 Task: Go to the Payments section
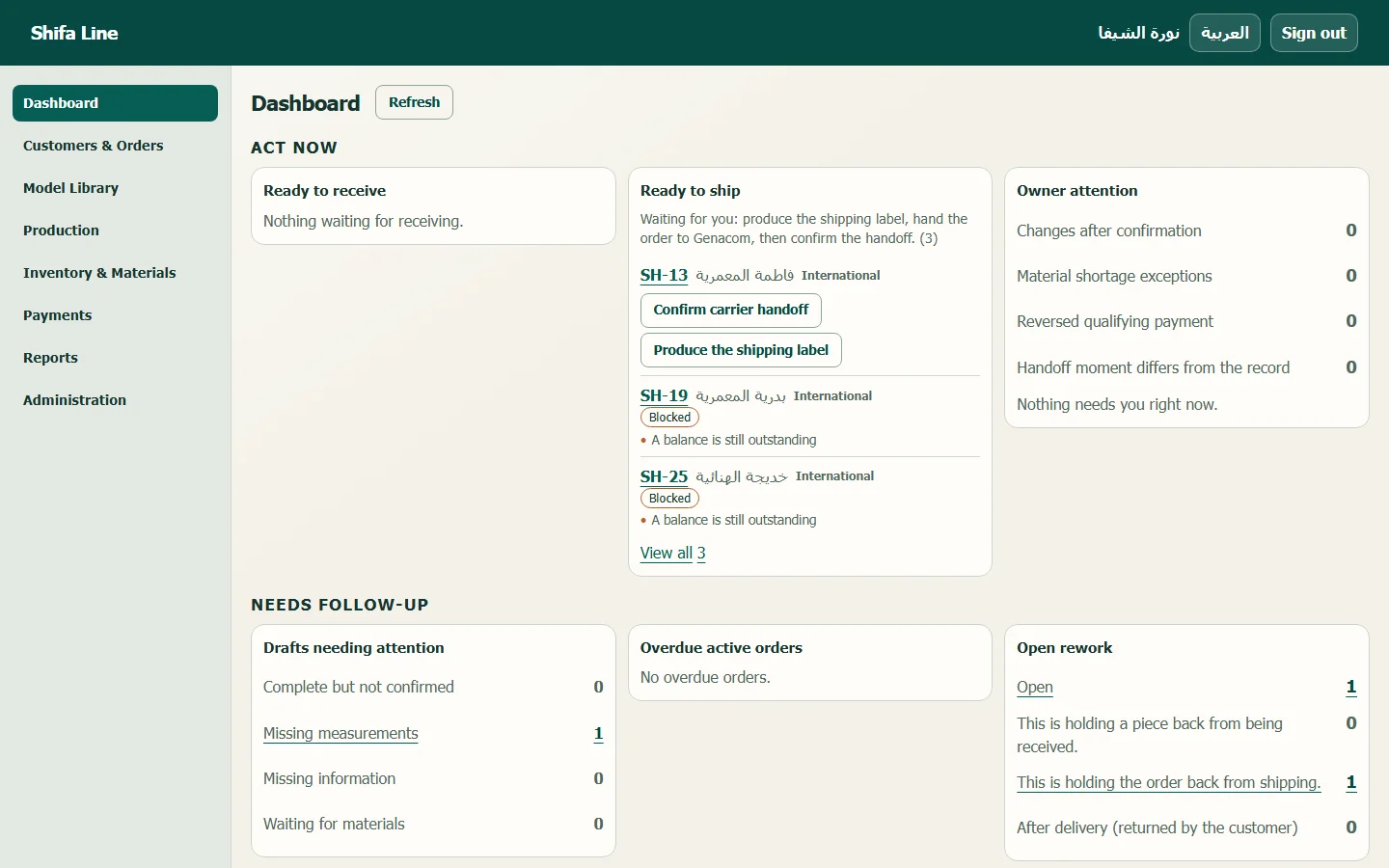pyautogui.click(x=115, y=315)
